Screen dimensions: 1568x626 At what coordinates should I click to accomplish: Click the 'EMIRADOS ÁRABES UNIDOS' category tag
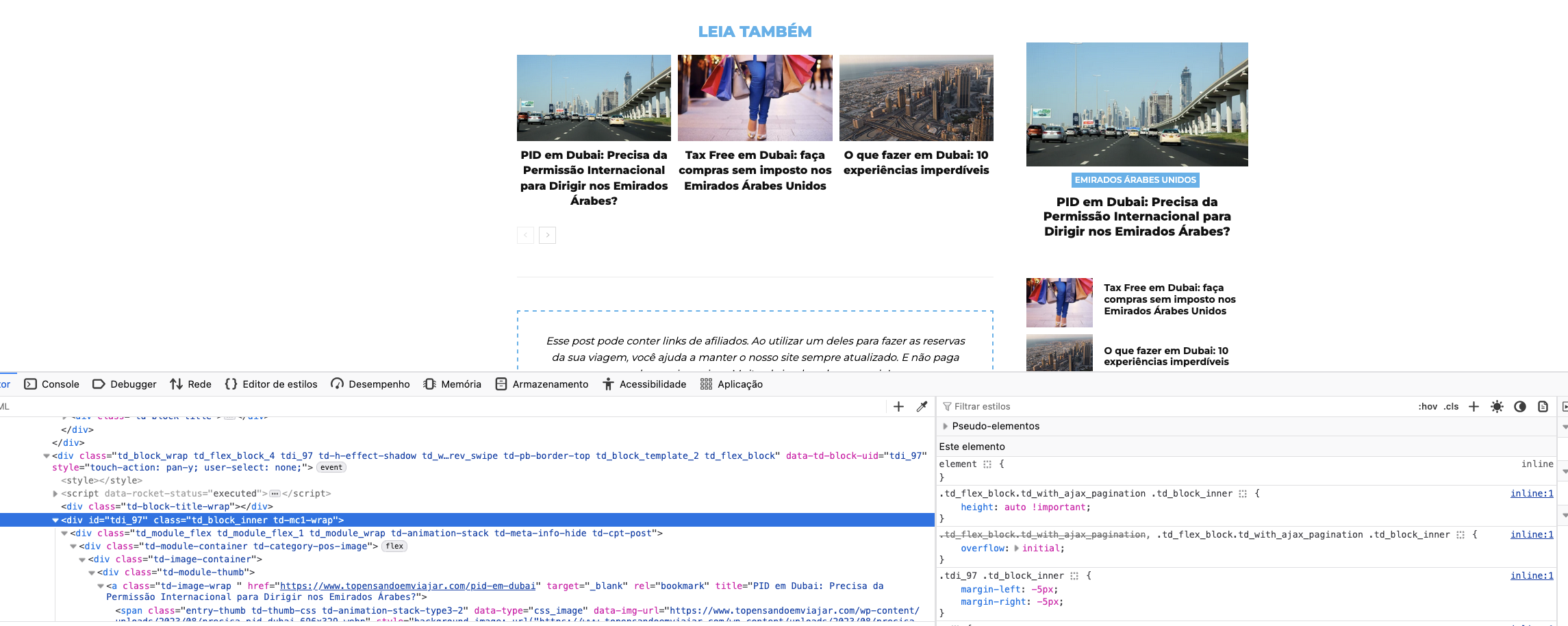[1135, 180]
